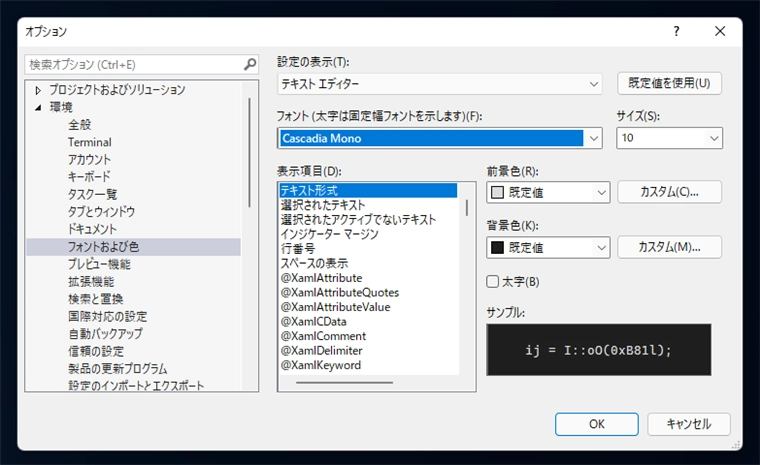760x465 pixels.
Task: Click the カスタム(M)... button
Action: click(669, 247)
